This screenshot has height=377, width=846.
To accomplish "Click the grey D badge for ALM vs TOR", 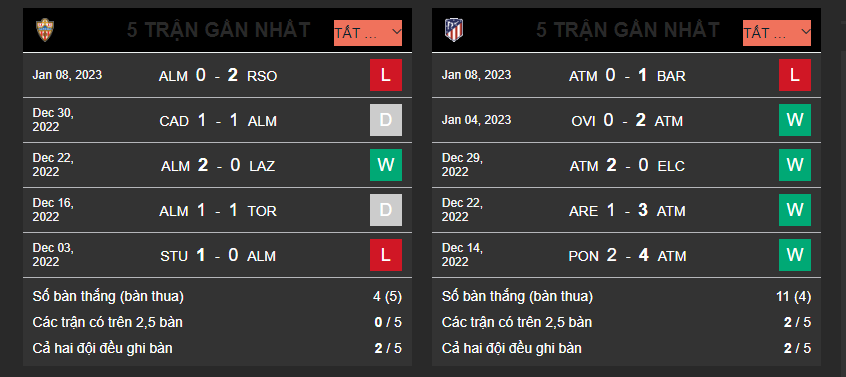I will [386, 210].
